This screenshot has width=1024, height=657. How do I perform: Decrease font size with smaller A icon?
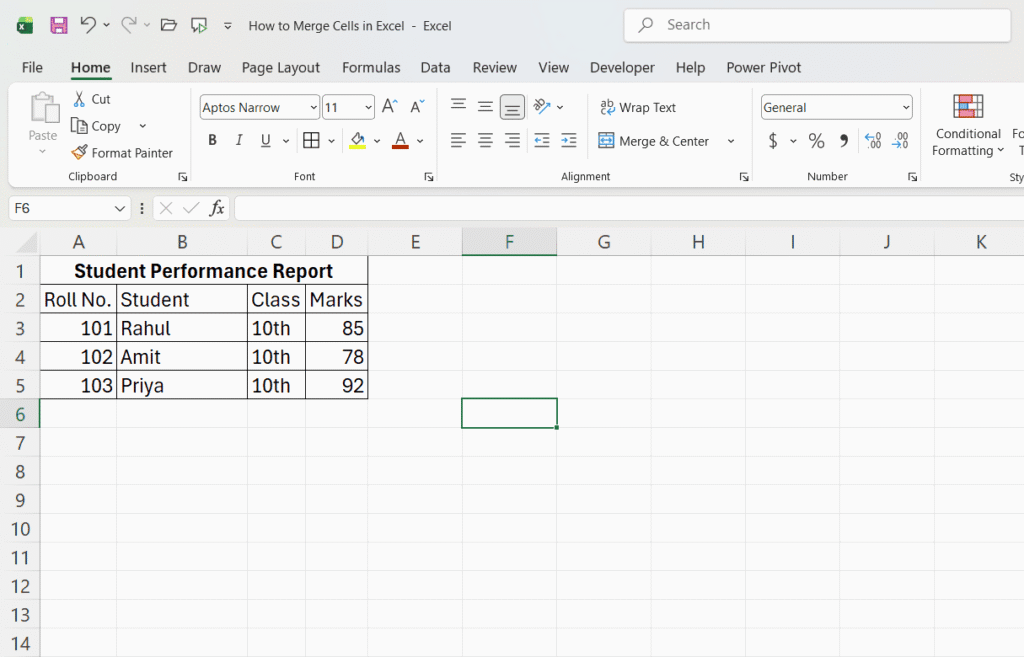[417, 106]
